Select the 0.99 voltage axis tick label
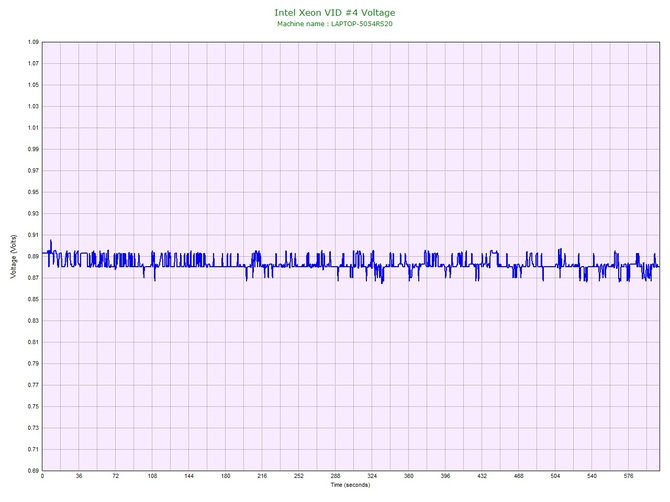 33,149
